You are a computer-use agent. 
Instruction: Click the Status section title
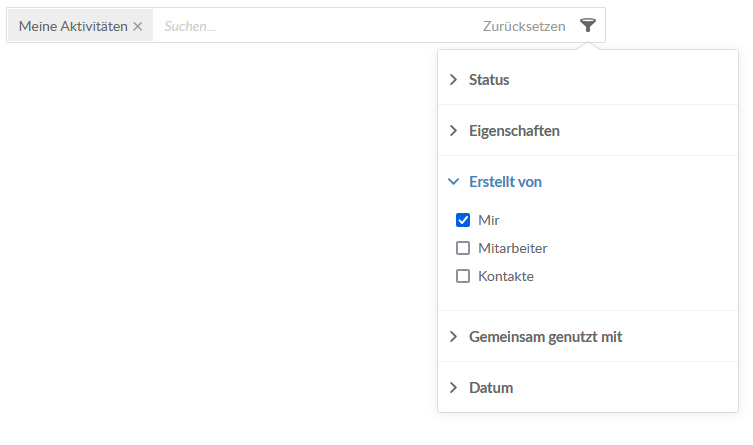tap(489, 80)
